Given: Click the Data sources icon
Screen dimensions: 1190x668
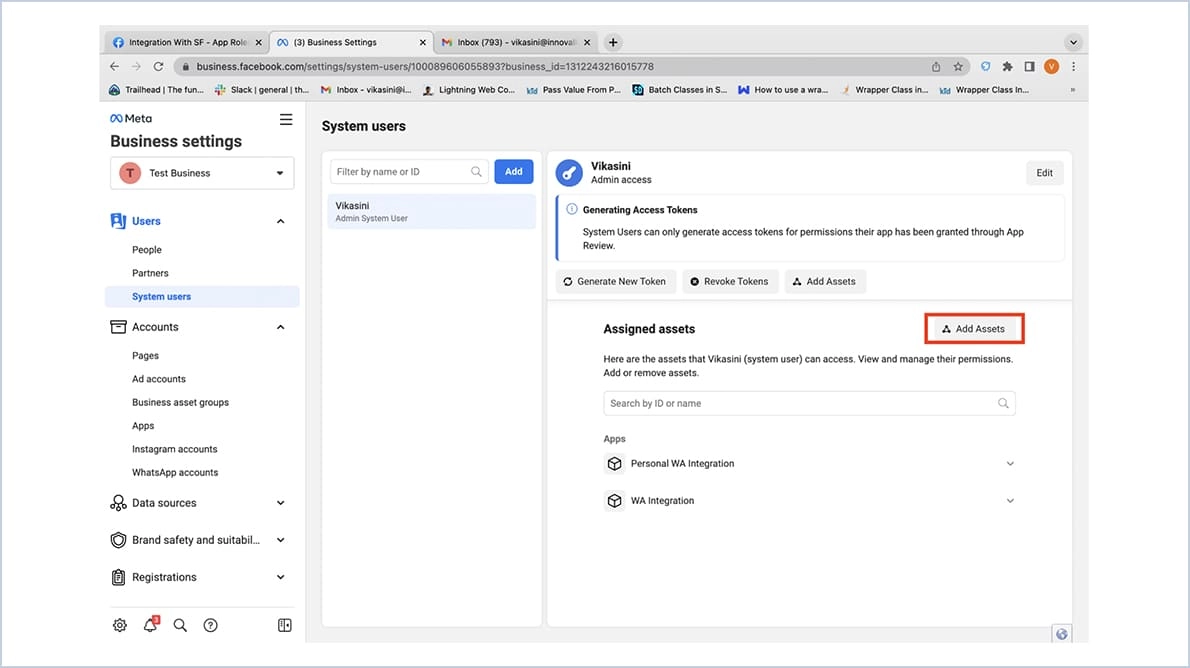Looking at the screenshot, I should pos(118,503).
